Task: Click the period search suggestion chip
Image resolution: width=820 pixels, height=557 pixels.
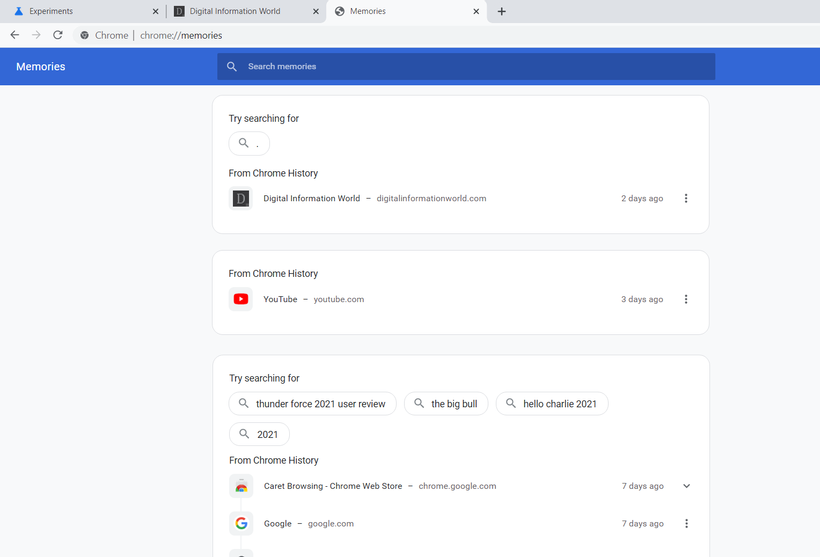Action: (249, 143)
